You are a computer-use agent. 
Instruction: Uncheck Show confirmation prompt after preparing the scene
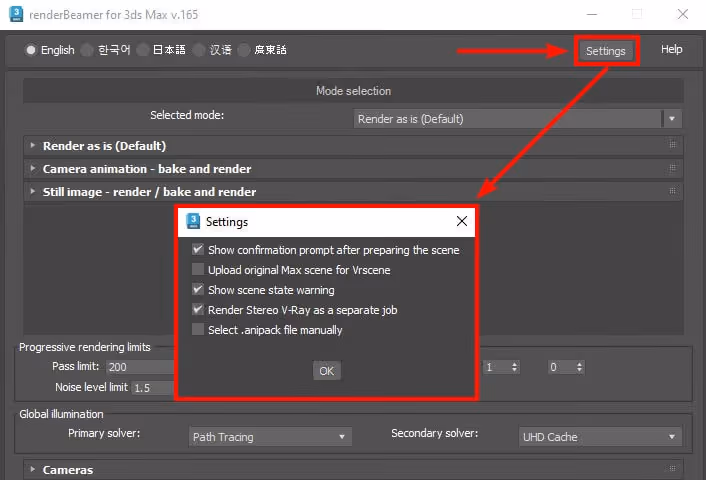point(198,249)
